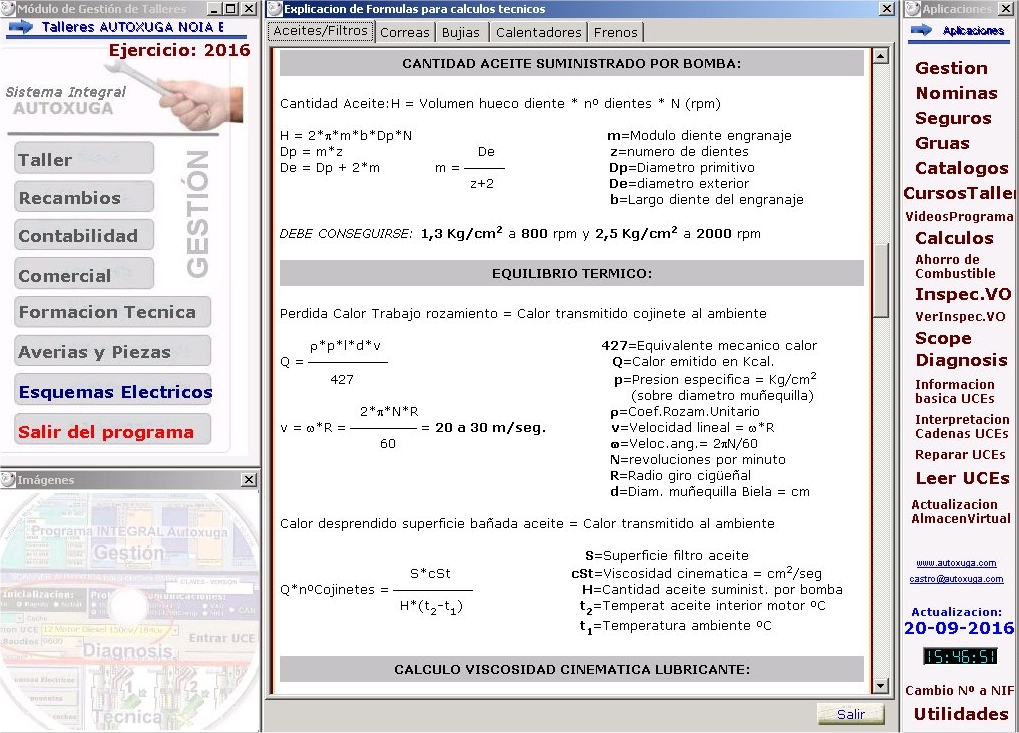This screenshot has width=1019, height=733.
Task: Open Gruas application
Action: (942, 143)
